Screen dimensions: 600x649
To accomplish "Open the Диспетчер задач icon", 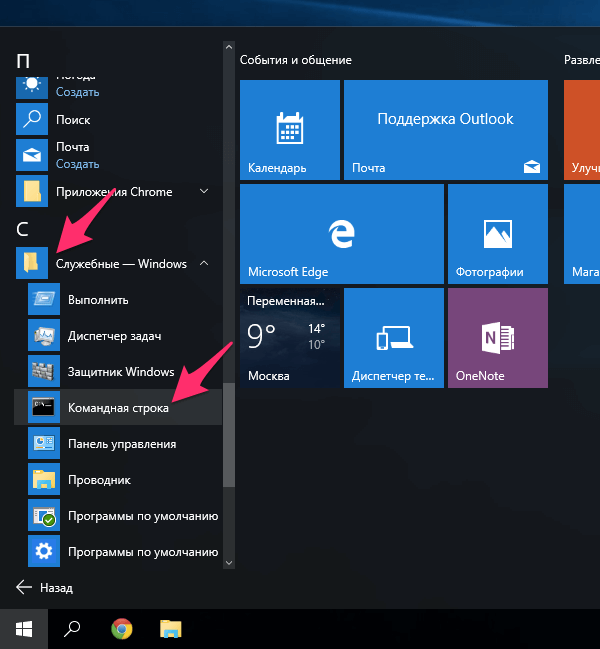I will coord(44,335).
